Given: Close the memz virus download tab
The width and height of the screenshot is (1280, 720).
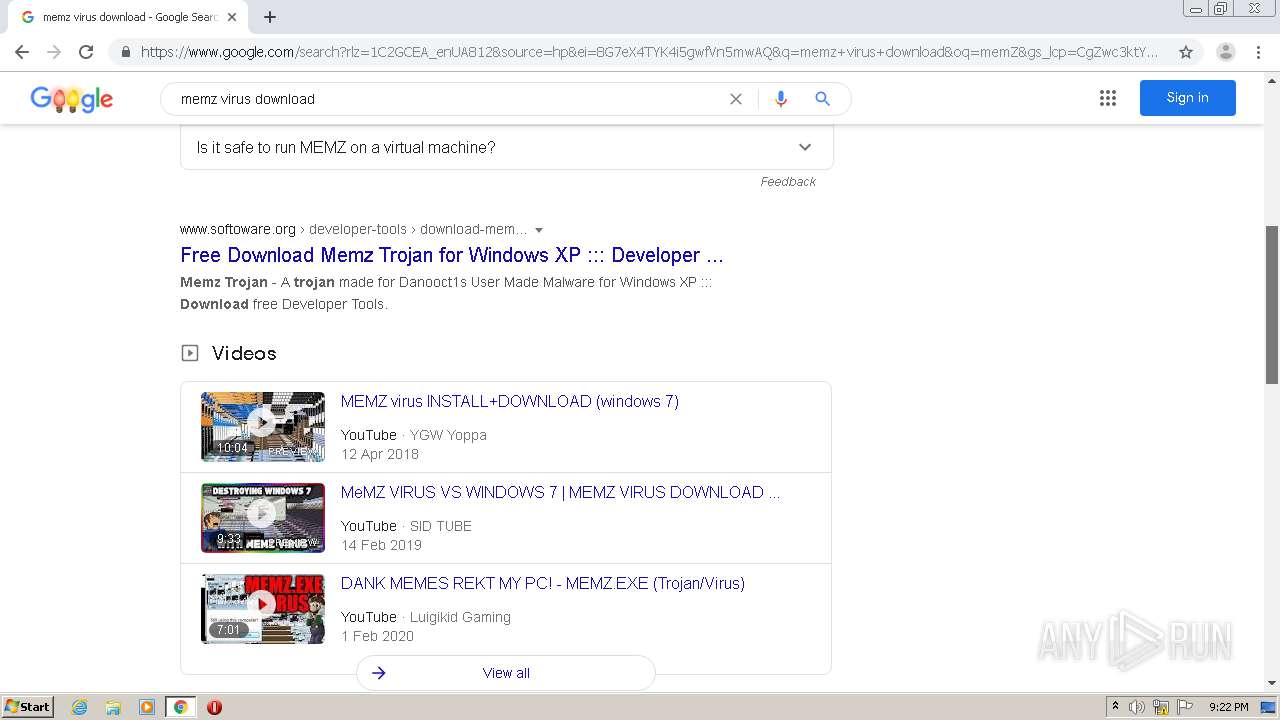Looking at the screenshot, I should pos(232,17).
